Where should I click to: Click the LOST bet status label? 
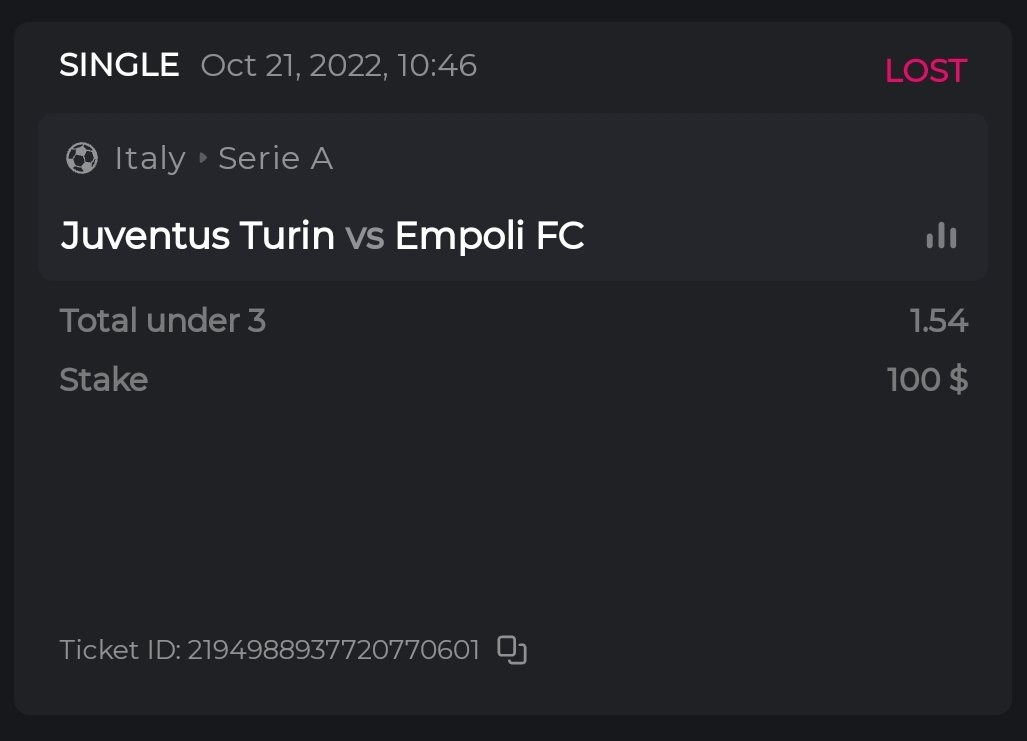click(x=925, y=71)
